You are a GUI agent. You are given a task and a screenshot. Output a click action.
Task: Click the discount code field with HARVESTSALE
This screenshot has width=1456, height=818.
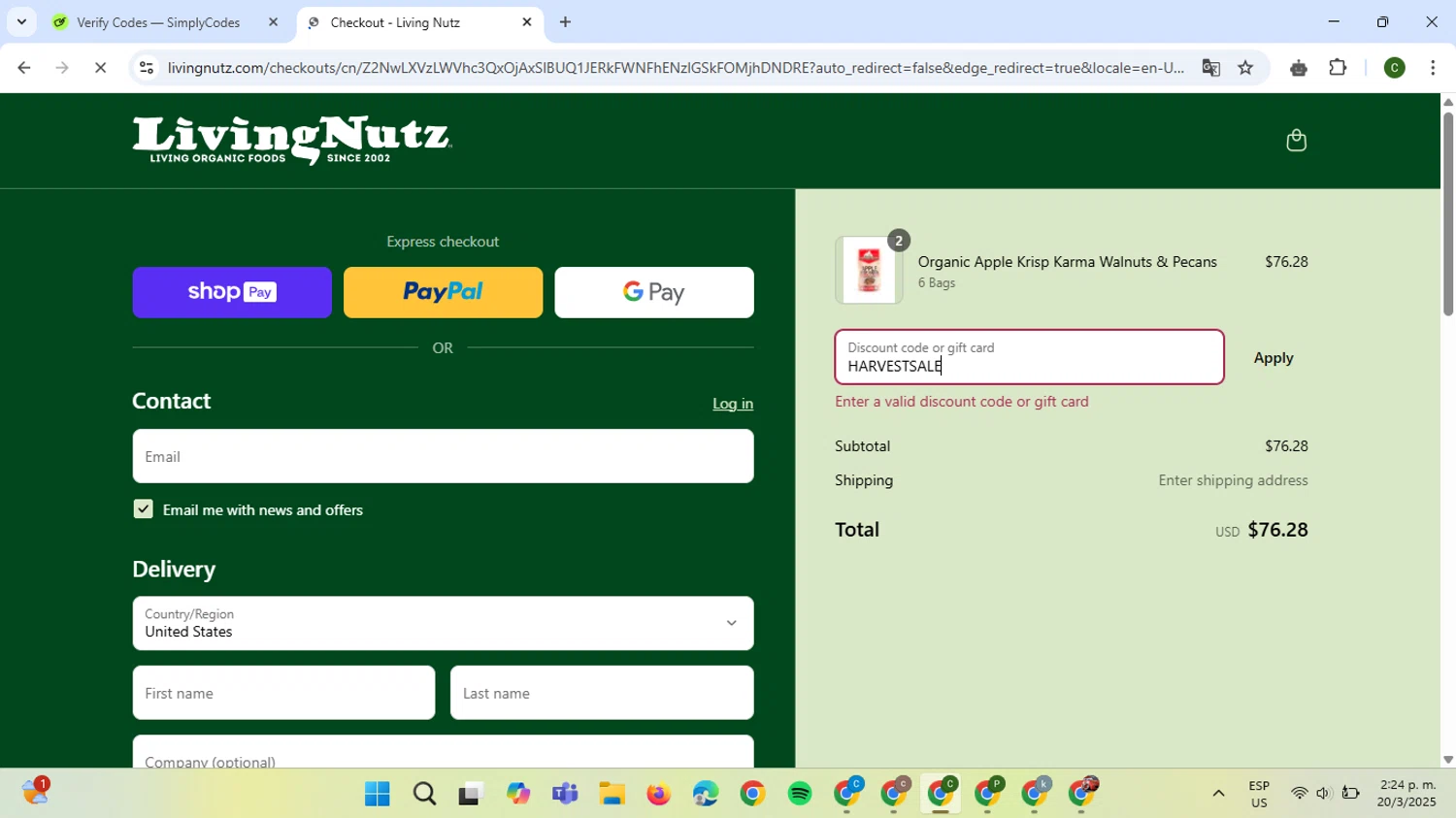1029,357
